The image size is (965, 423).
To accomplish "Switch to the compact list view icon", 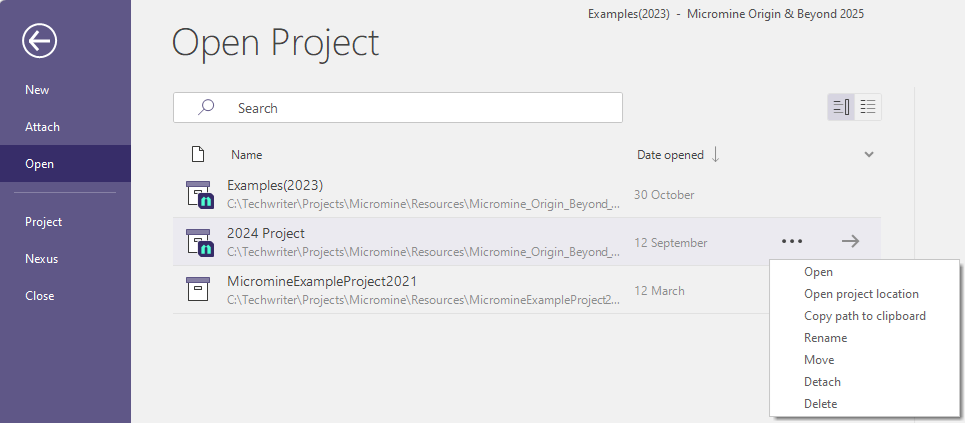I will click(x=868, y=107).
